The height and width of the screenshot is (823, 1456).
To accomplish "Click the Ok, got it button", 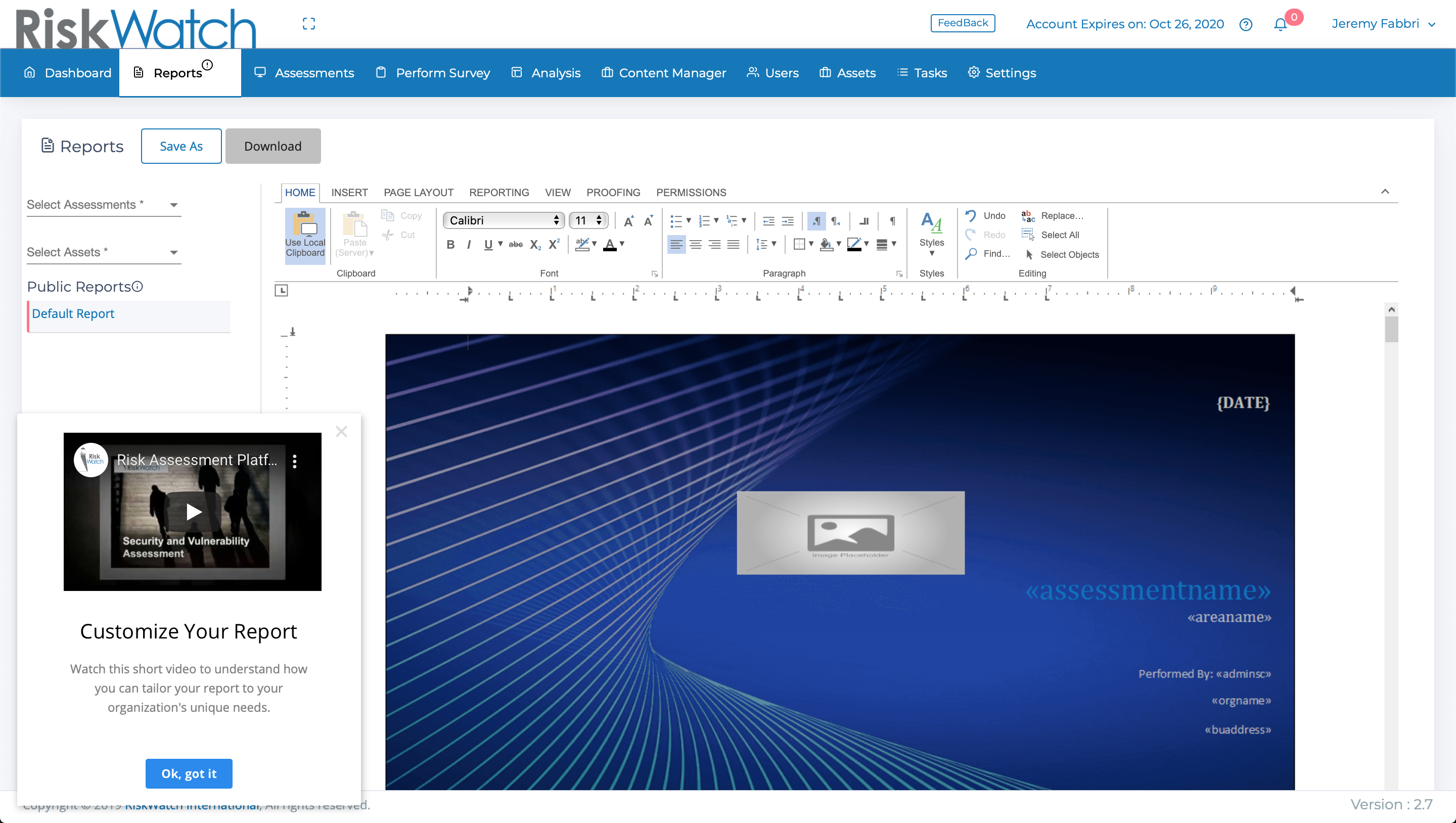I will pyautogui.click(x=189, y=773).
